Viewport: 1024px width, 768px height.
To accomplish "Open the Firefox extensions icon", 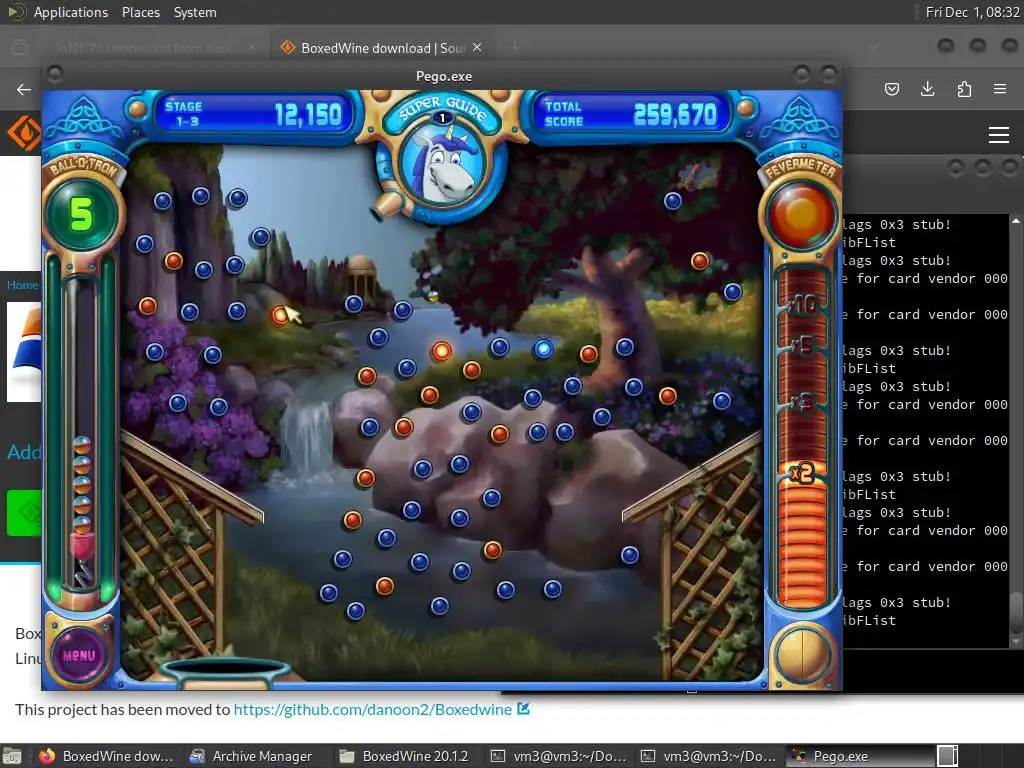I will pos(964,89).
